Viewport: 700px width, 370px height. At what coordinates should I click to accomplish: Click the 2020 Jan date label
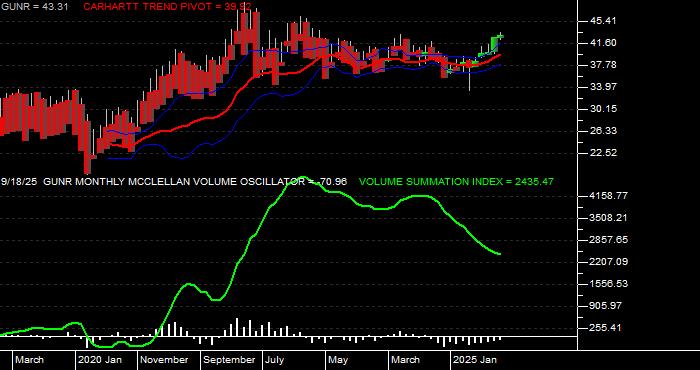[100, 360]
